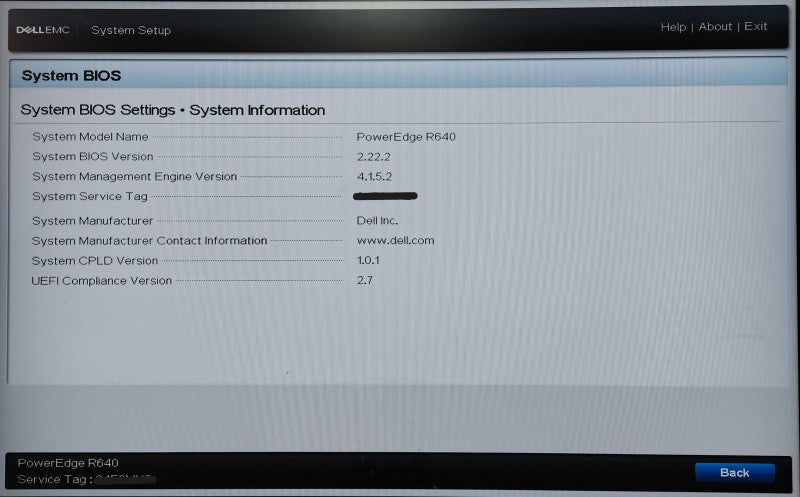Click the System Setup title

pos(131,30)
